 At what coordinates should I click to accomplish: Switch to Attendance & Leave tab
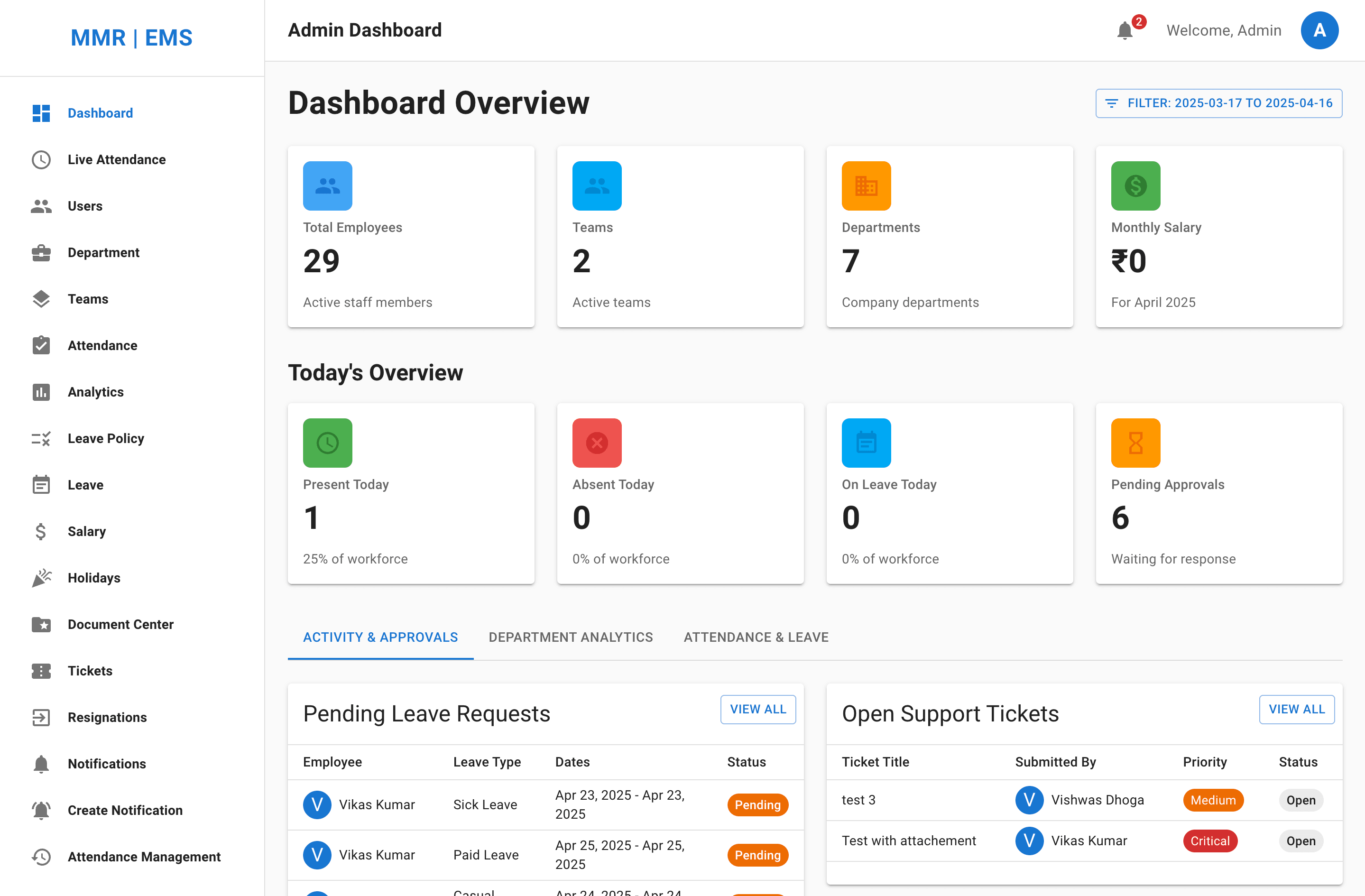tap(756, 637)
